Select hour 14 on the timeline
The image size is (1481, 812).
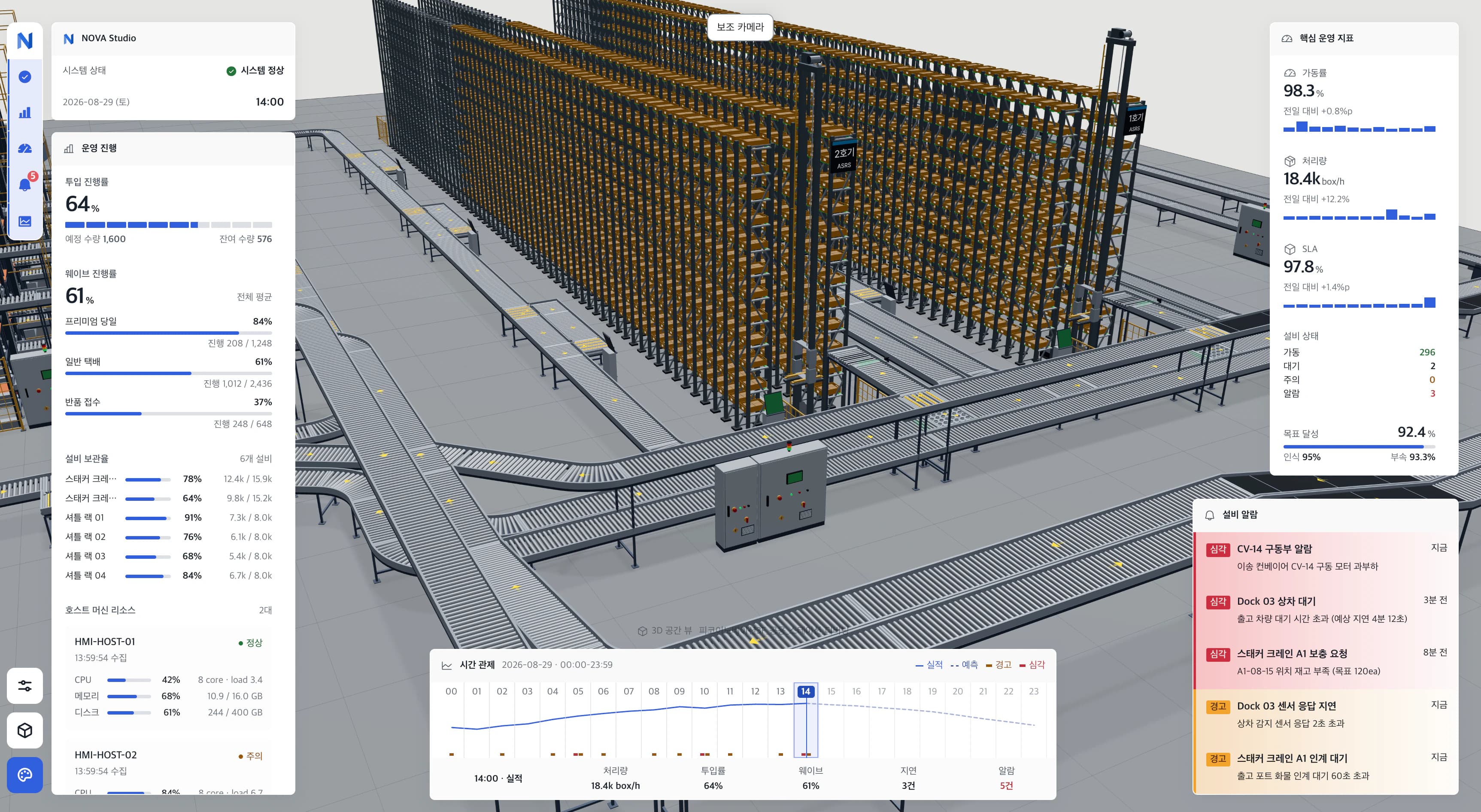pyautogui.click(x=805, y=691)
